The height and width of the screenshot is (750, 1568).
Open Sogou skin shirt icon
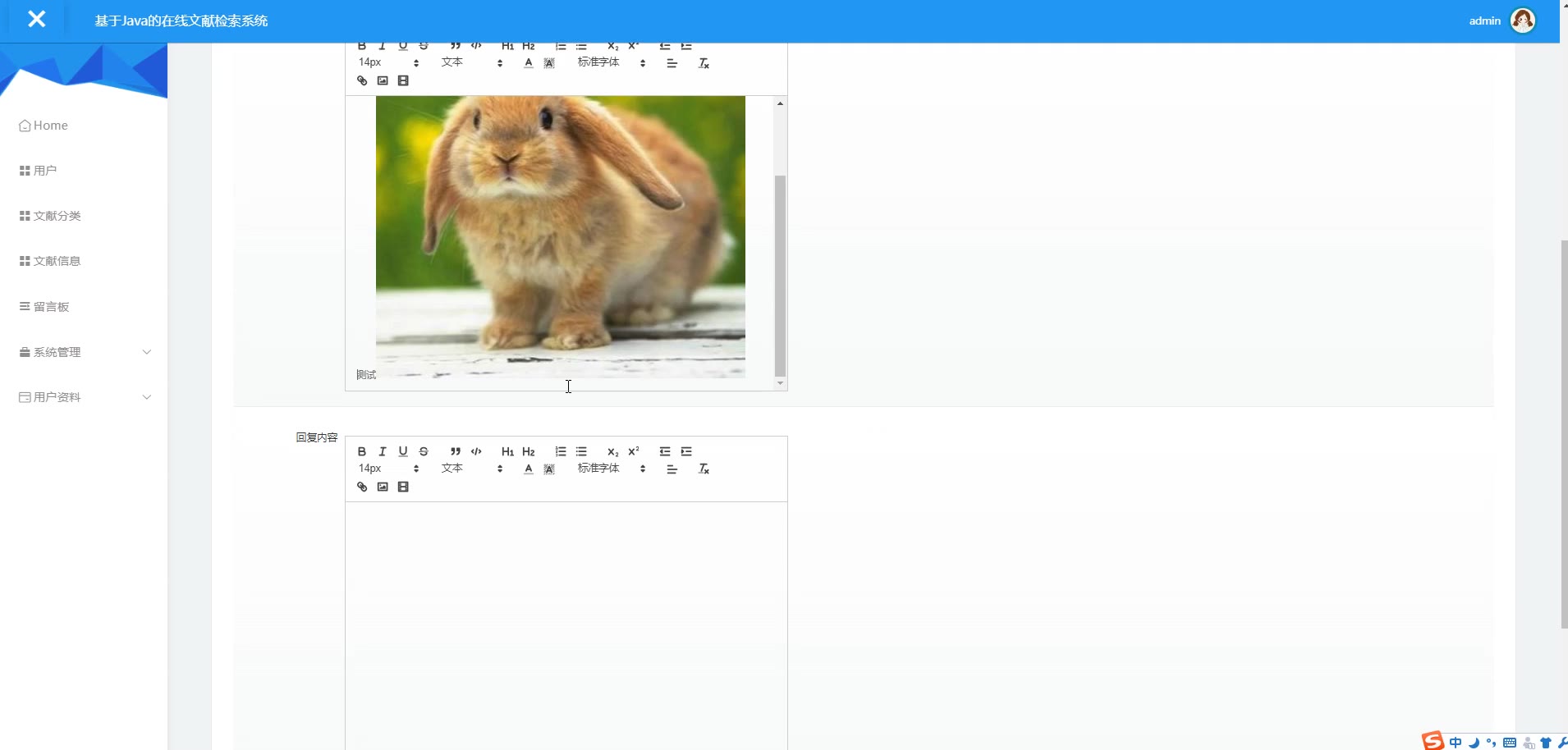click(x=1546, y=743)
